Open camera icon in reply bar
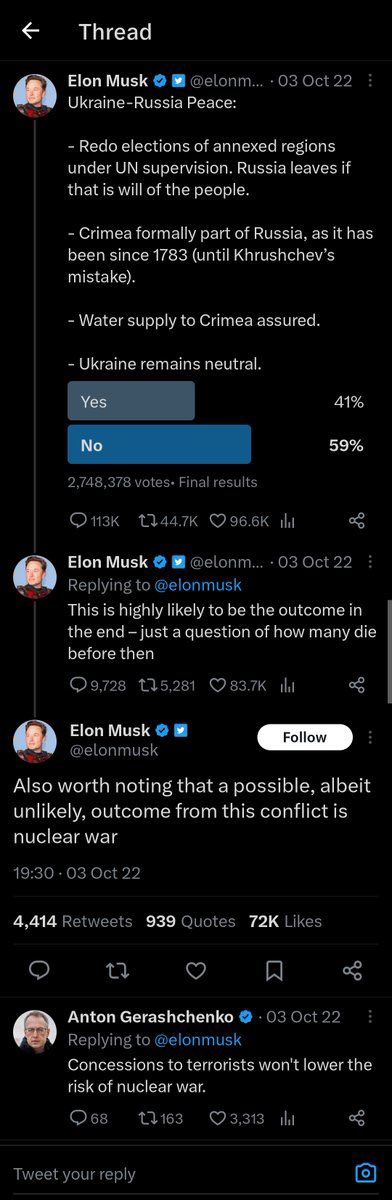 (366, 1174)
